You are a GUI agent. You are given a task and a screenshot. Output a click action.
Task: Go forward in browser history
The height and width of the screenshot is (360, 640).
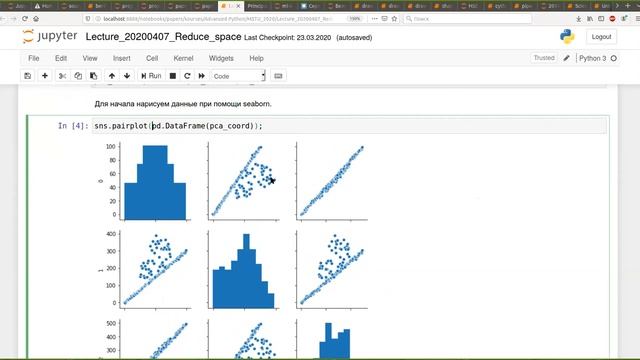click(13, 19)
